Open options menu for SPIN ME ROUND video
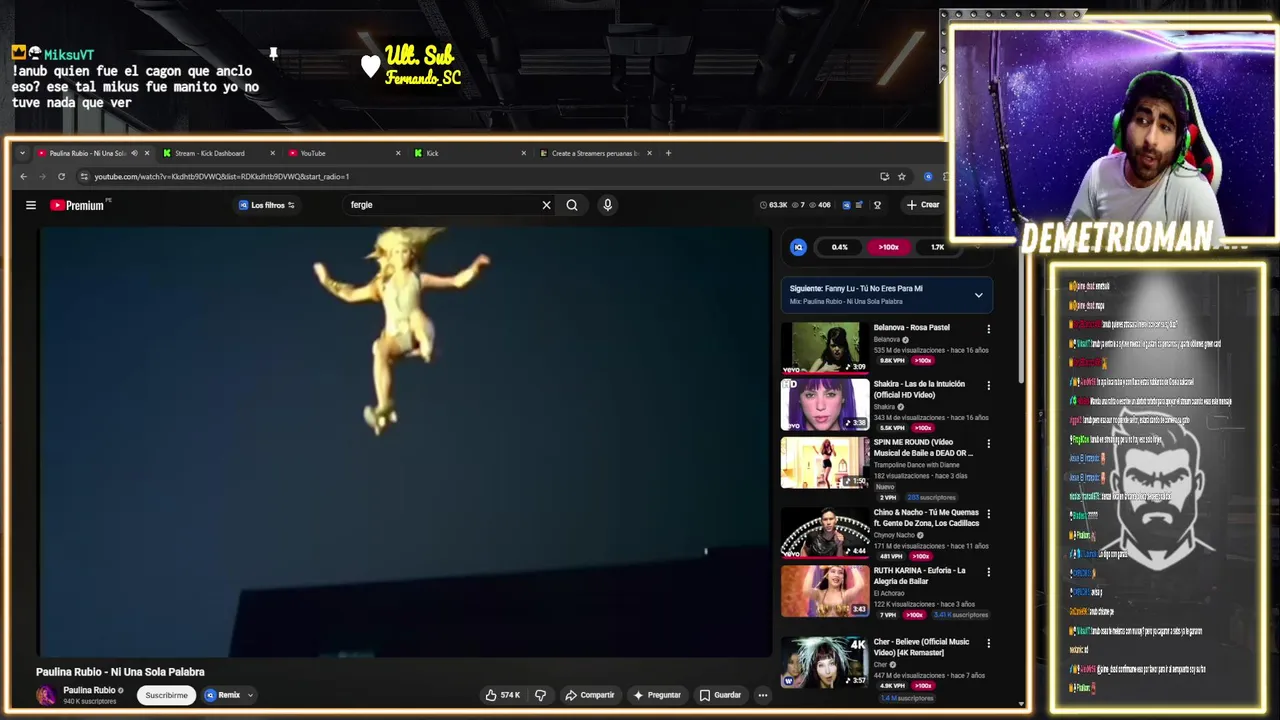Screen dimensions: 1280x720 tap(989, 444)
